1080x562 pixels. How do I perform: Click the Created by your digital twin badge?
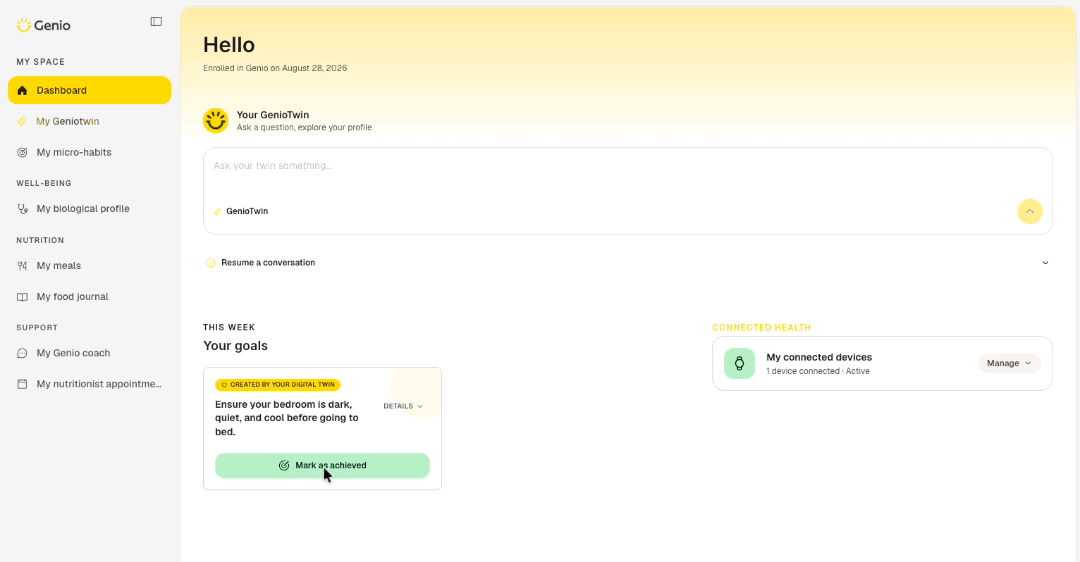pos(278,385)
